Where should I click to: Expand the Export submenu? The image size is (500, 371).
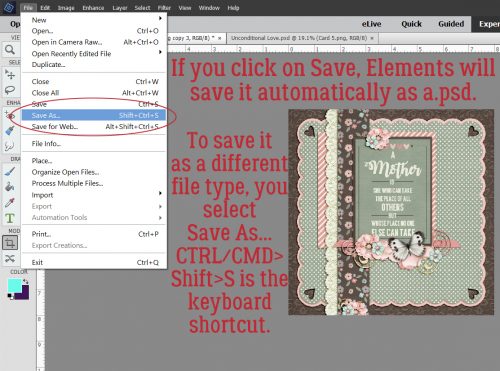click(94, 206)
